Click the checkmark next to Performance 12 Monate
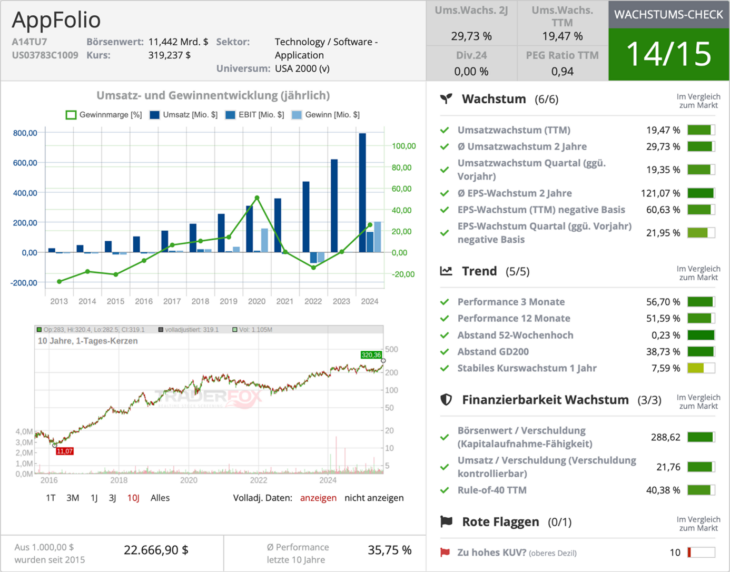 coord(445,318)
